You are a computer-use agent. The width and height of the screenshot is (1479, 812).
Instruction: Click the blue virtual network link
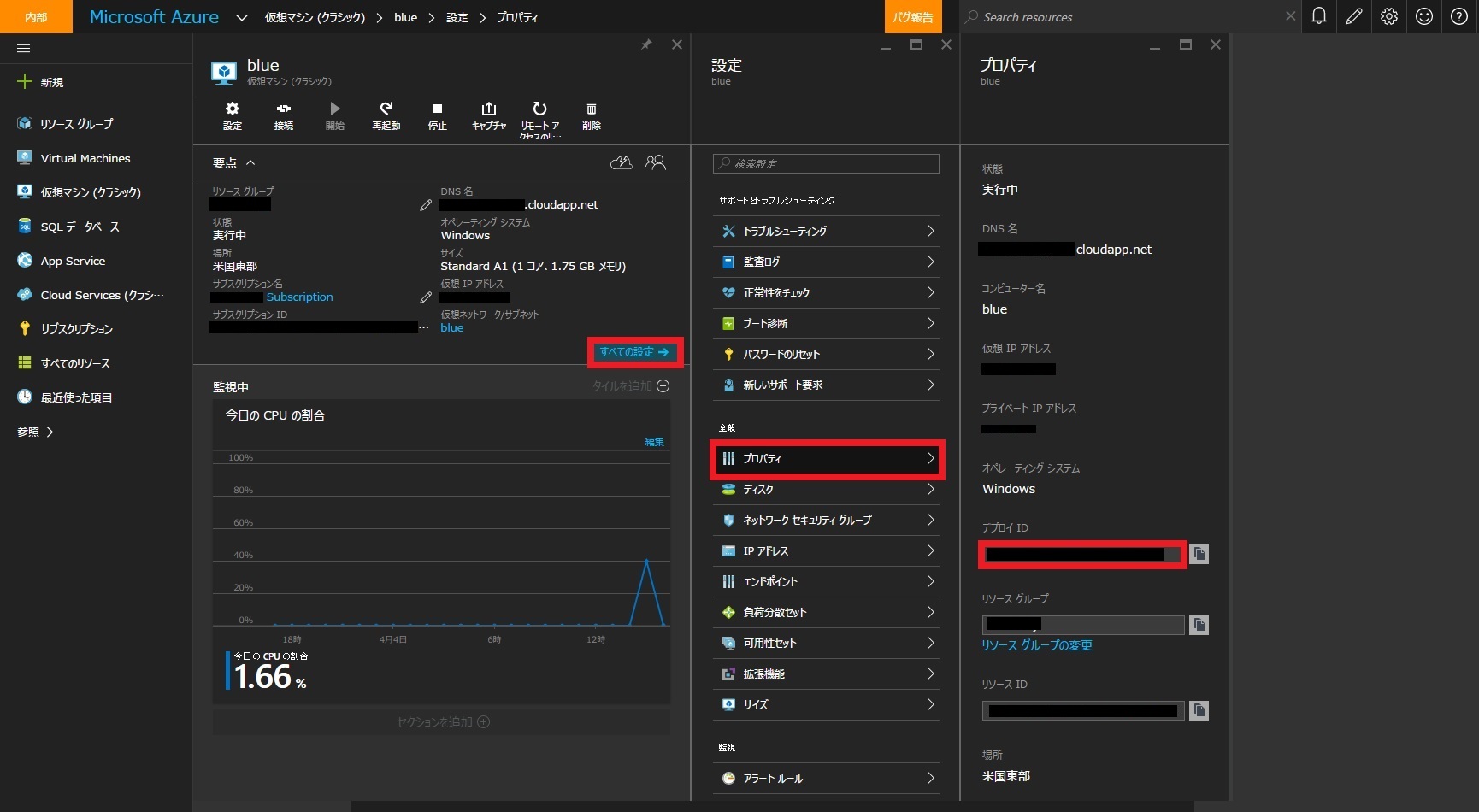[452, 328]
